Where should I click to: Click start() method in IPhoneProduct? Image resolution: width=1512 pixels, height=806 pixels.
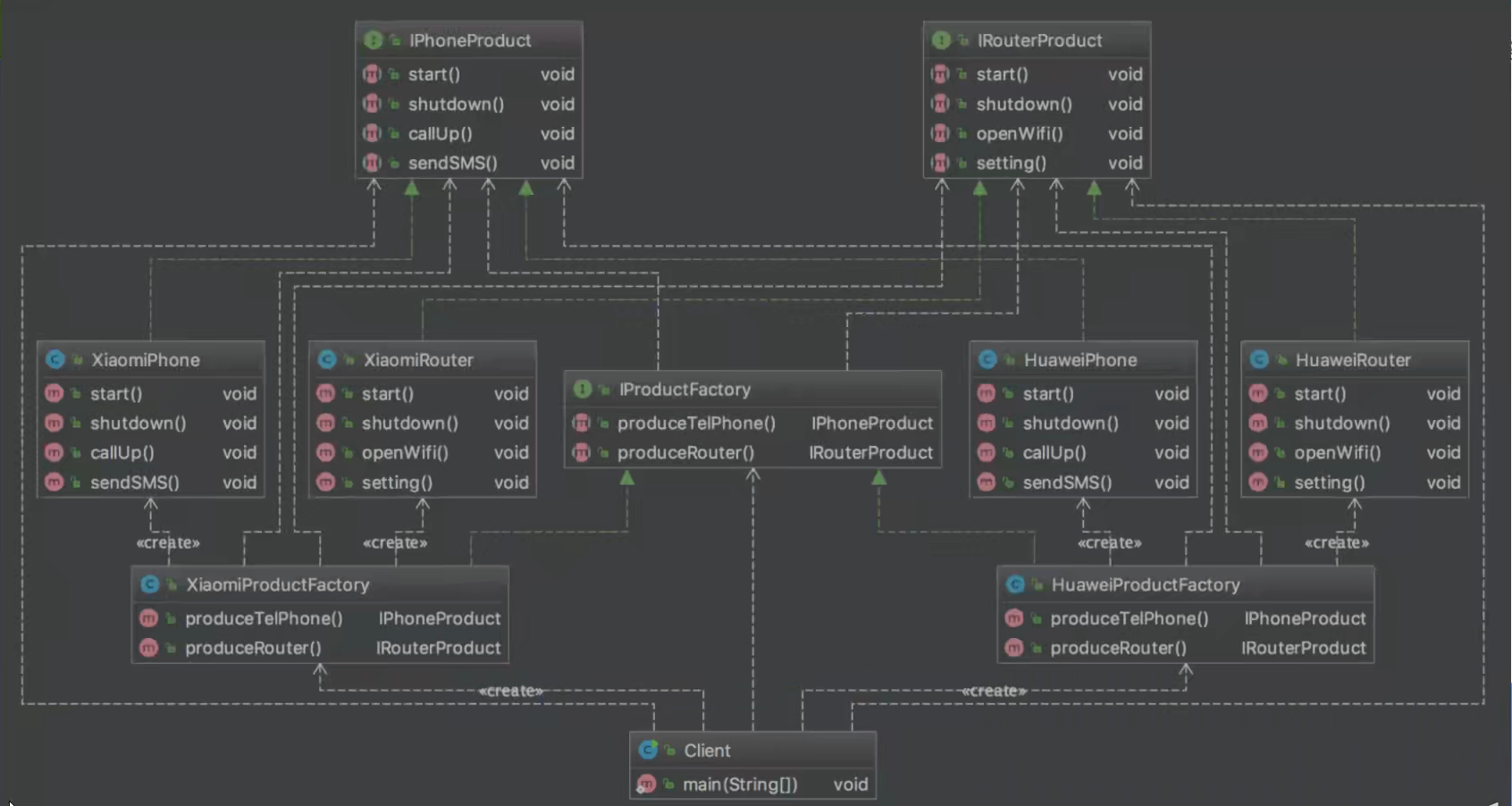[x=434, y=74]
